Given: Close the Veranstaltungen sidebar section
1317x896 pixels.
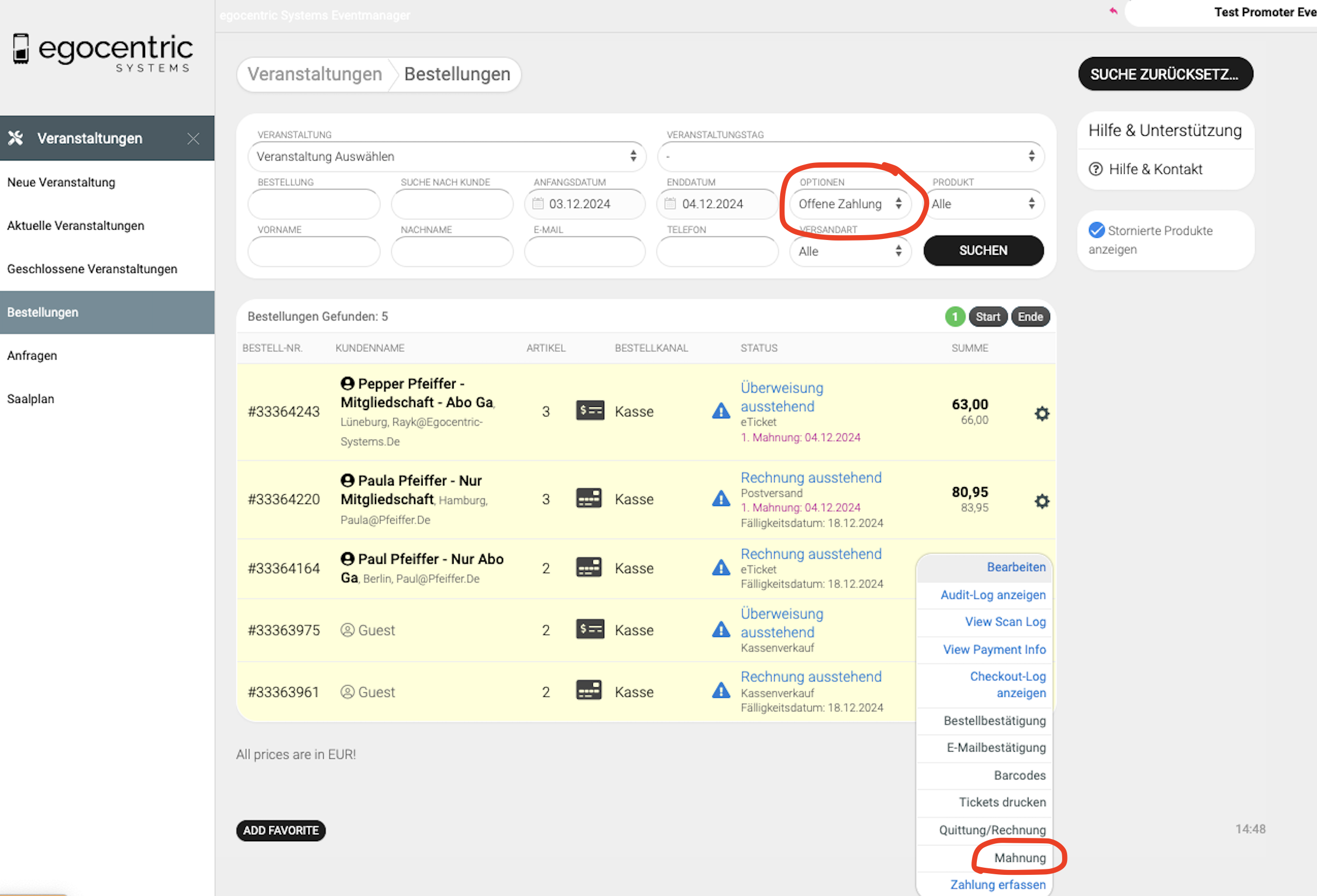Looking at the screenshot, I should pos(193,138).
